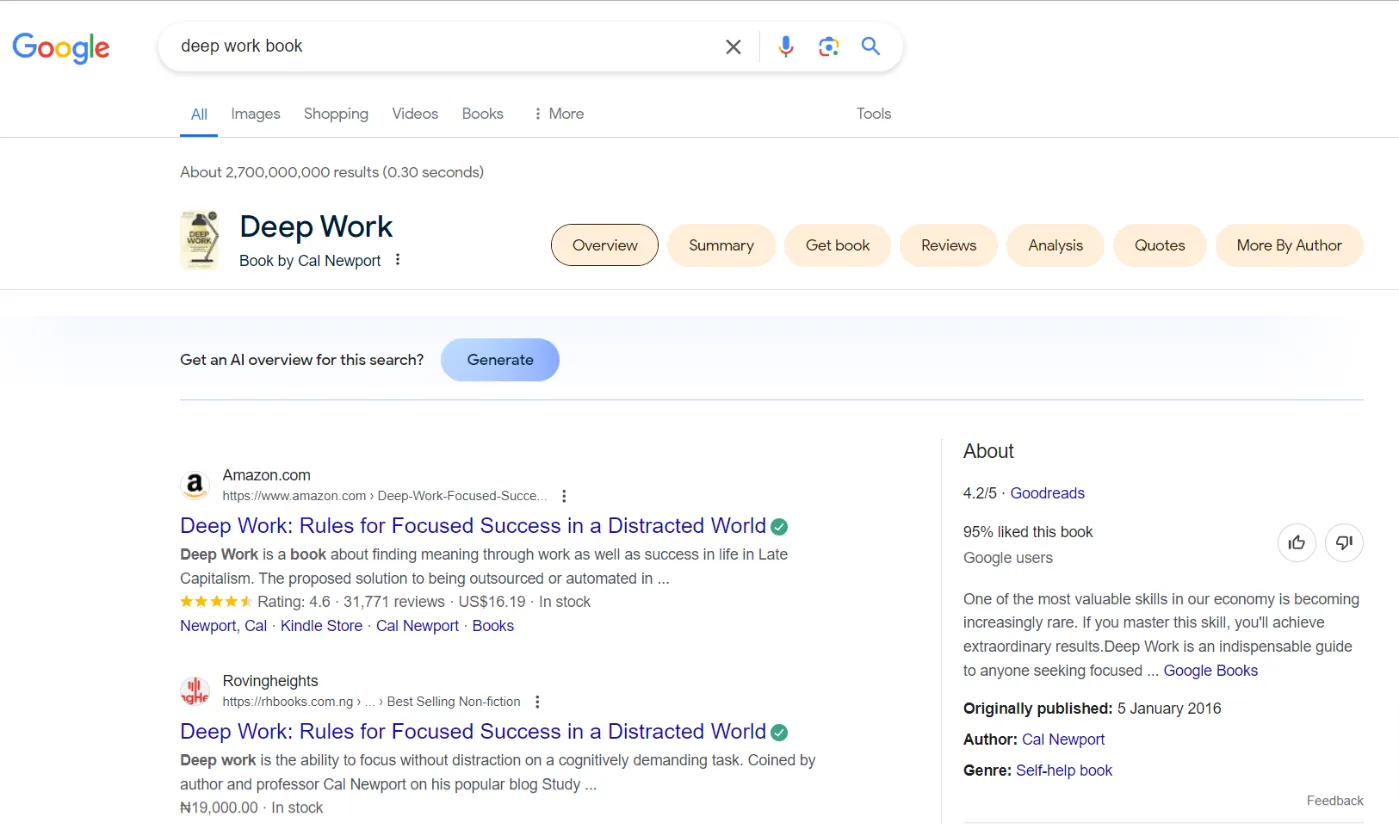1399x824 pixels.
Task: Click the ₦19,000.00 In stock text
Action: click(x=251, y=808)
